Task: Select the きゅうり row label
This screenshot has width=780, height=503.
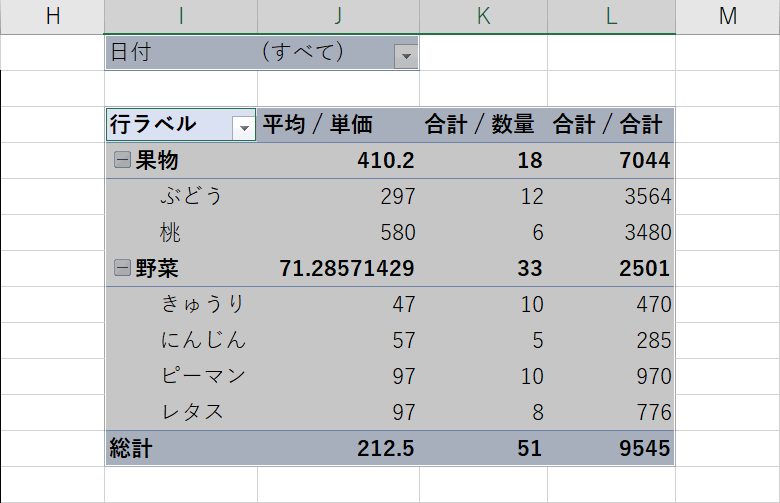Action: (x=202, y=304)
